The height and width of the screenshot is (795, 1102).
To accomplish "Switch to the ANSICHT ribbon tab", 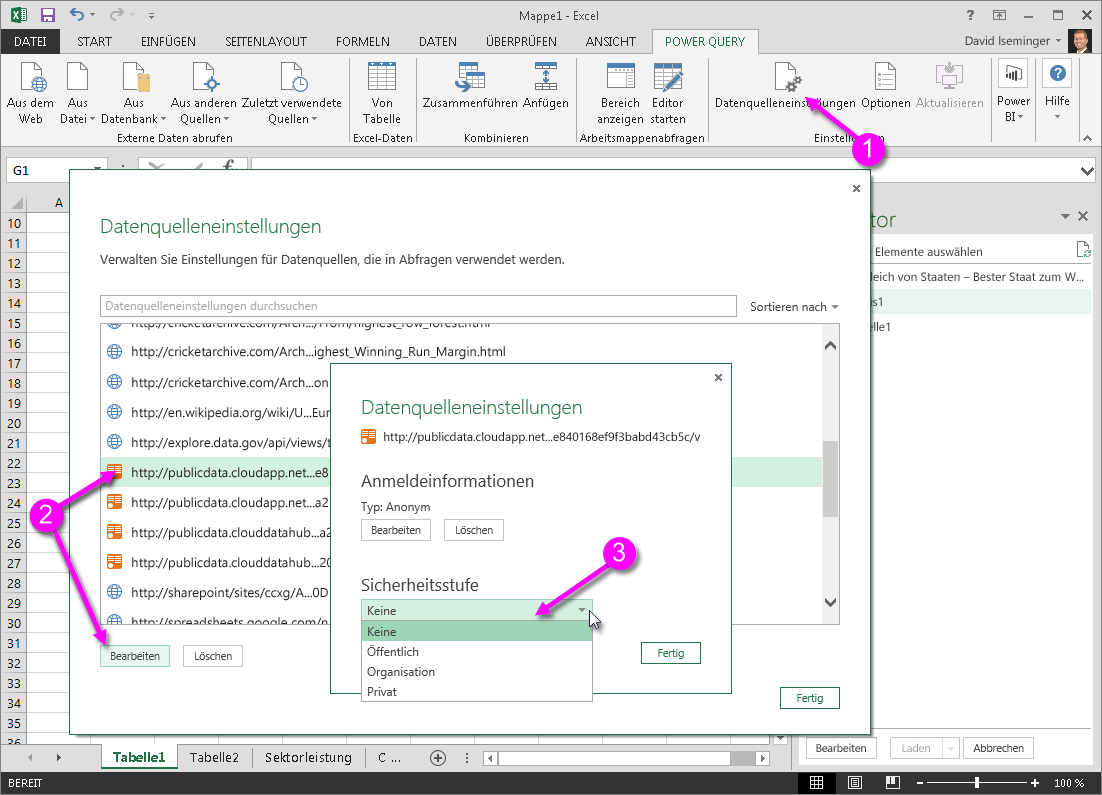I will (x=611, y=41).
